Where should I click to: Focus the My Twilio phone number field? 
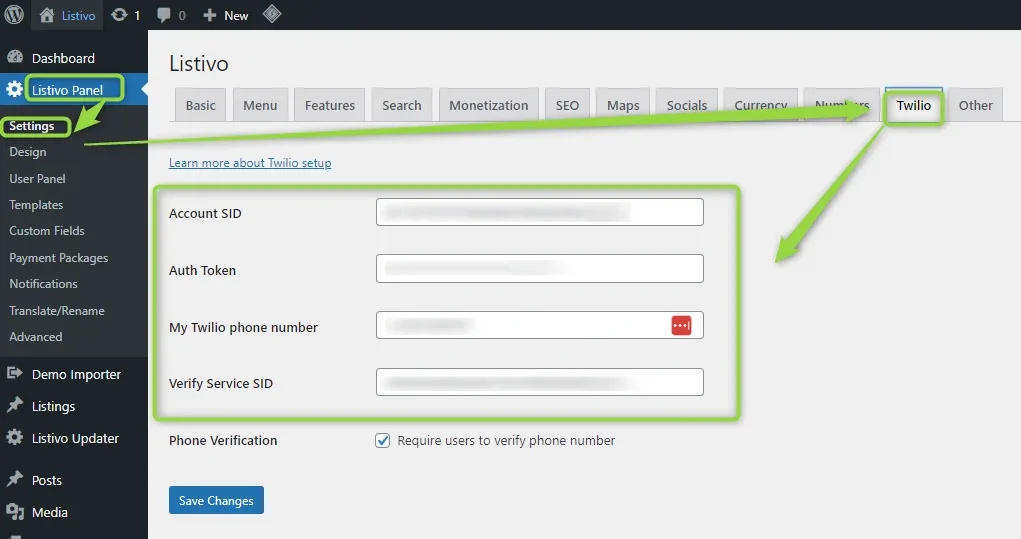pyautogui.click(x=540, y=325)
